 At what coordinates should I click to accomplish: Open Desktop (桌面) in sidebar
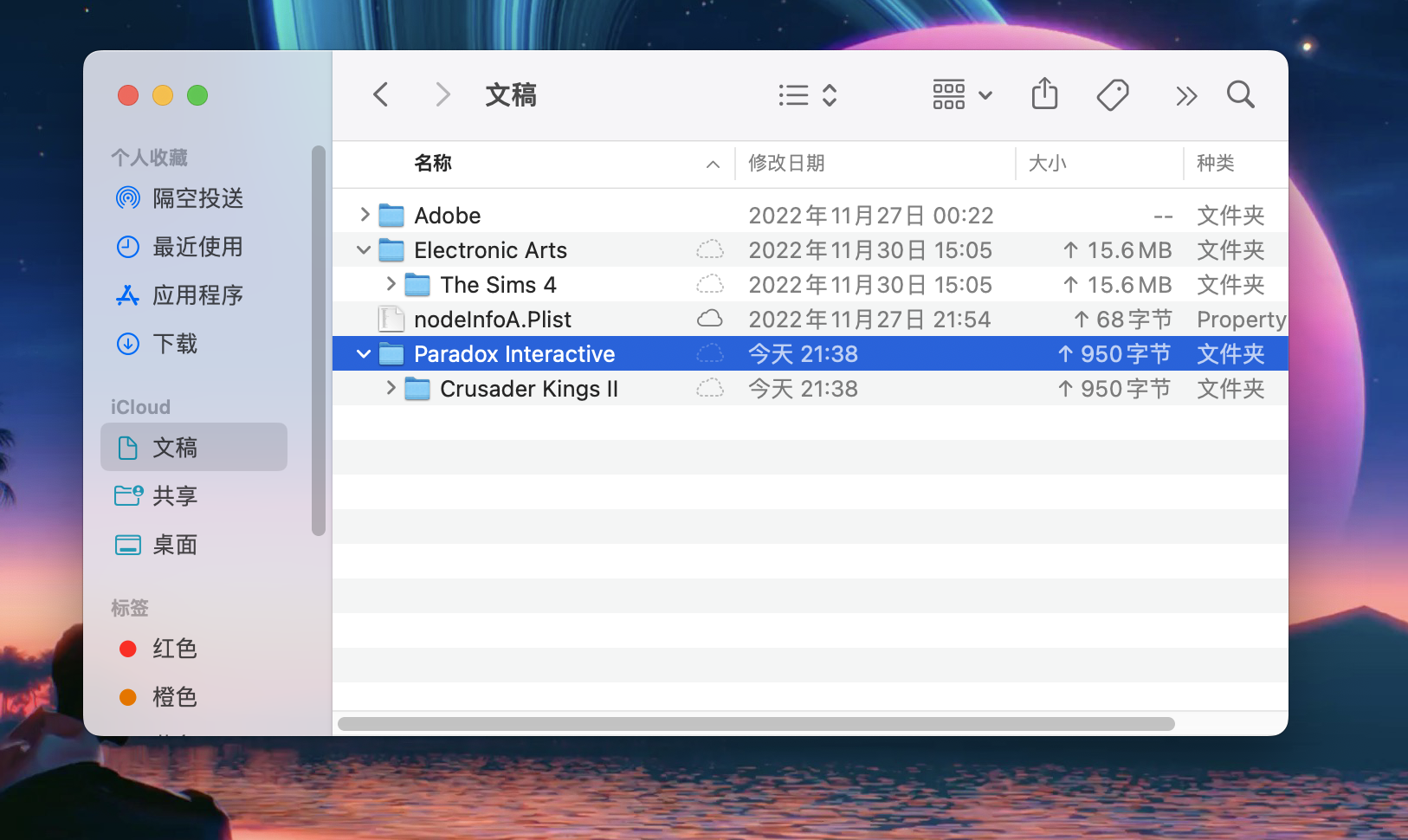[x=194, y=545]
